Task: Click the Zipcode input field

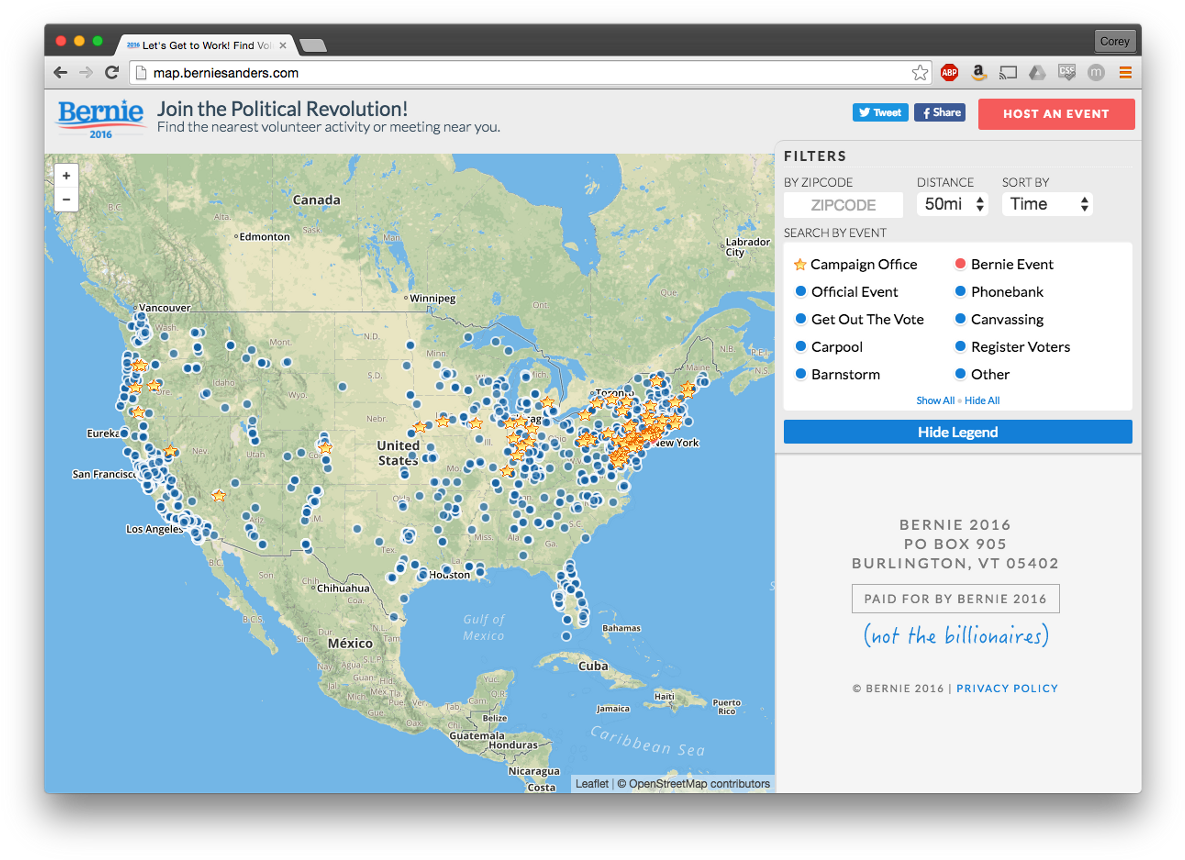Action: click(843, 205)
